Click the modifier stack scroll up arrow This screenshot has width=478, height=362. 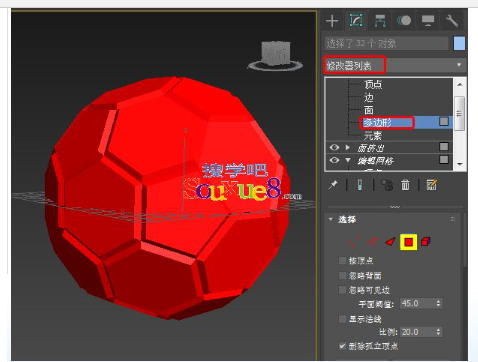[460, 85]
